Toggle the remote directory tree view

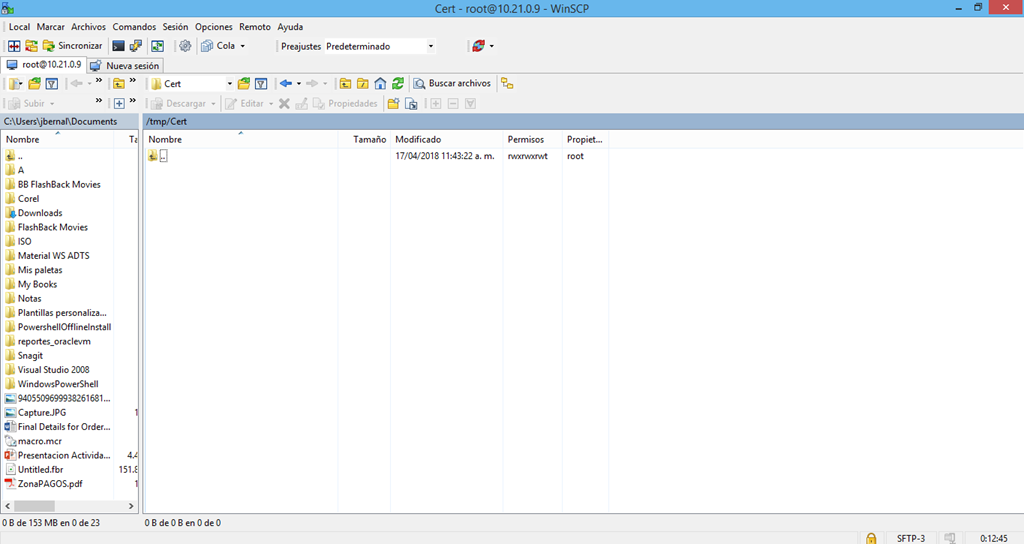point(507,84)
